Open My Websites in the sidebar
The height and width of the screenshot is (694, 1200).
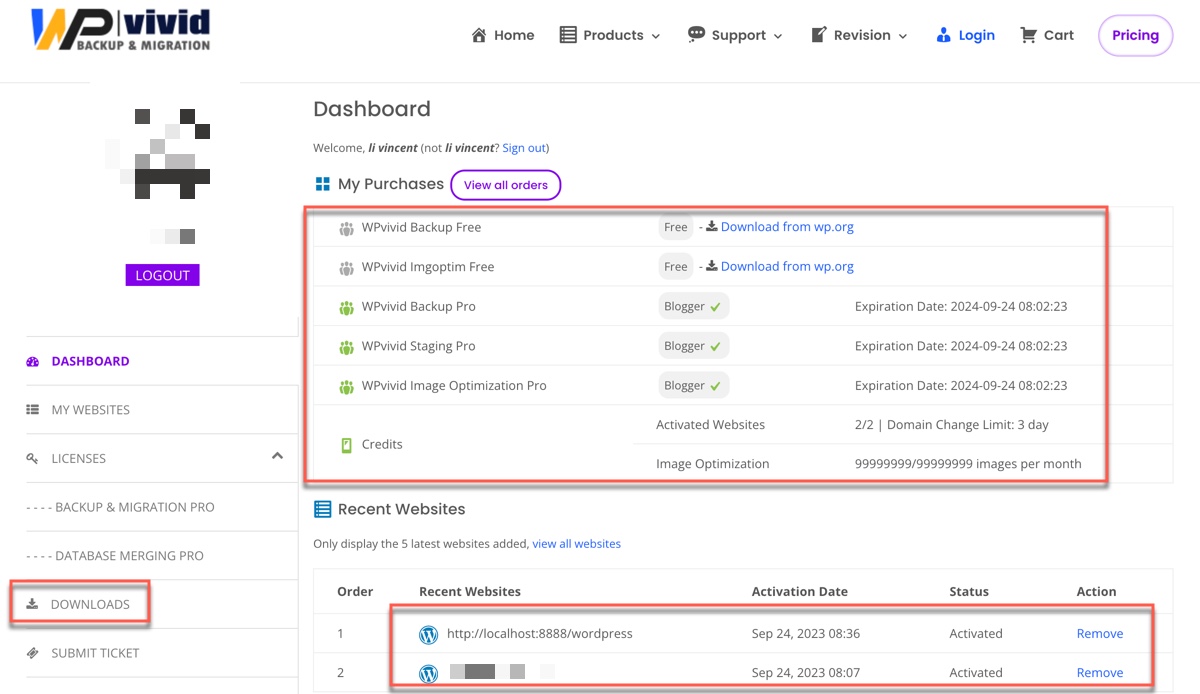90,410
